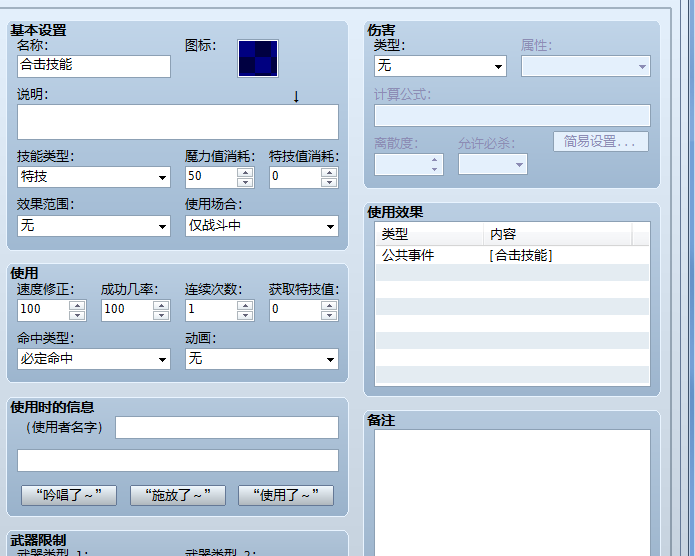This screenshot has height=556, width=695.
Task: Decrease 连续次数 with the down arrow
Action: click(x=245, y=315)
